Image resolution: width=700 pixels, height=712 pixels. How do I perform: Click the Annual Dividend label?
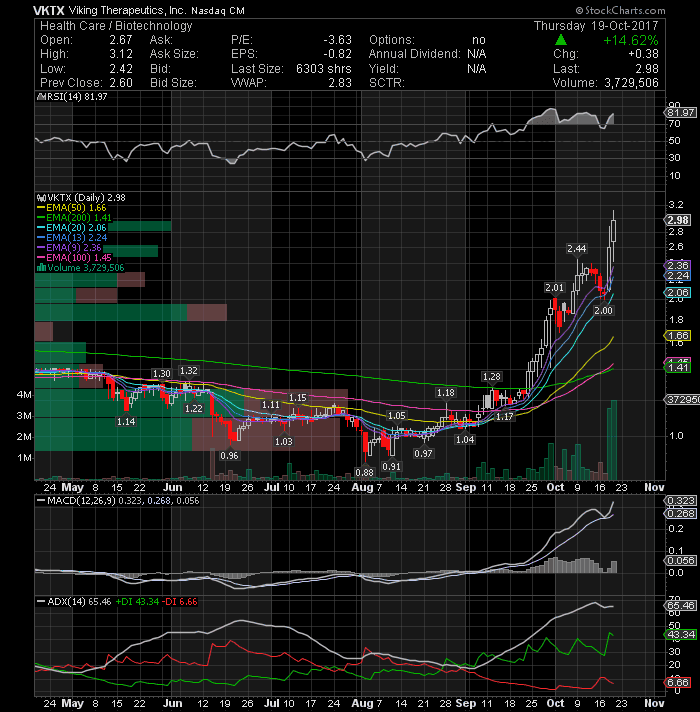[414, 54]
